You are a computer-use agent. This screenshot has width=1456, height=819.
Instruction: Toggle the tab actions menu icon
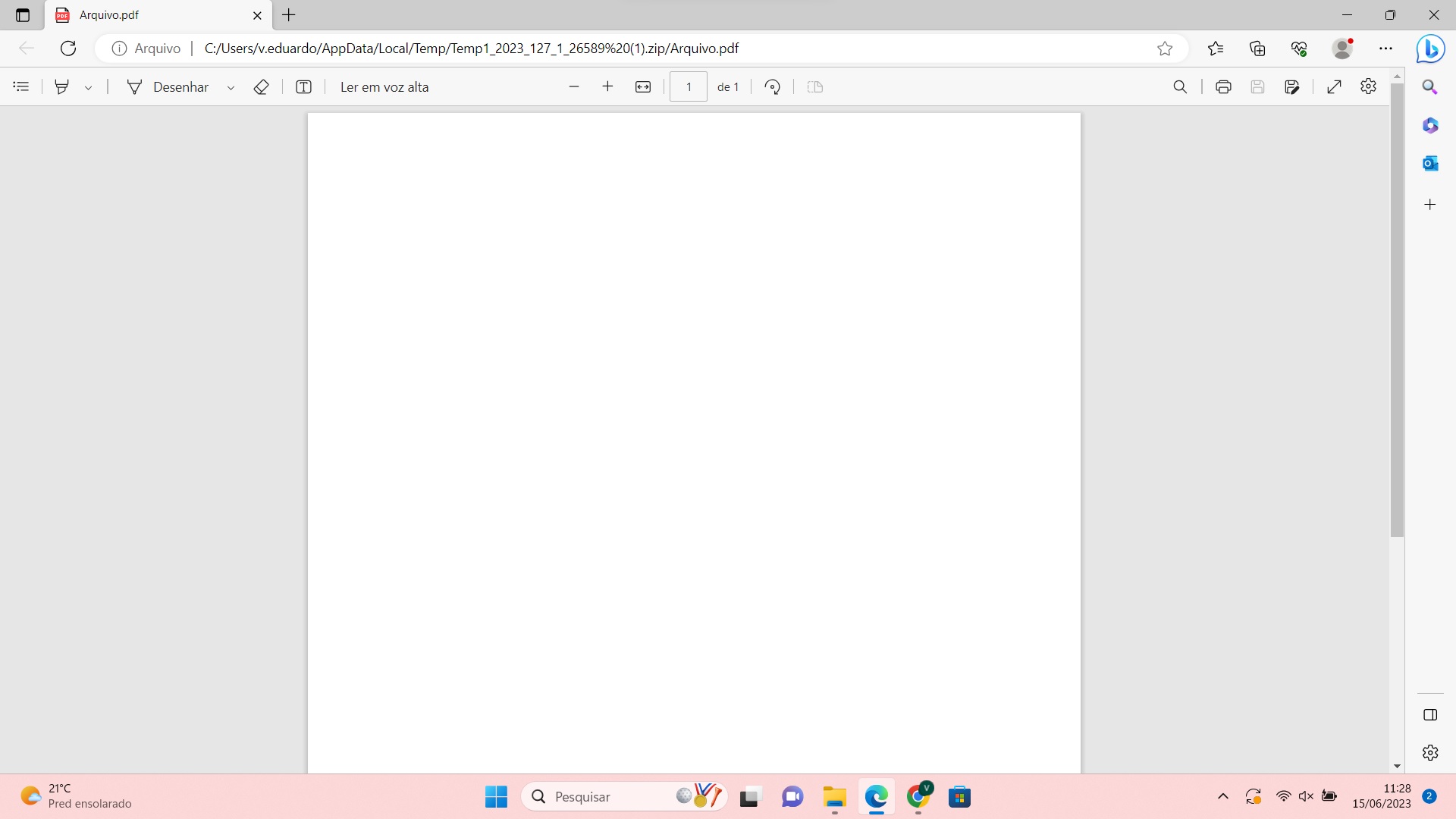coord(22,15)
